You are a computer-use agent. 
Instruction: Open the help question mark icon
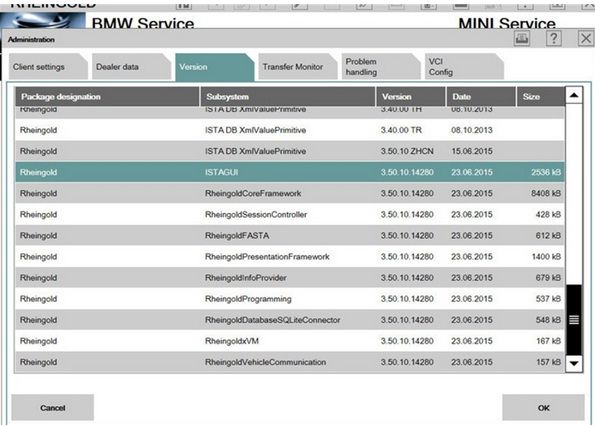[x=554, y=39]
